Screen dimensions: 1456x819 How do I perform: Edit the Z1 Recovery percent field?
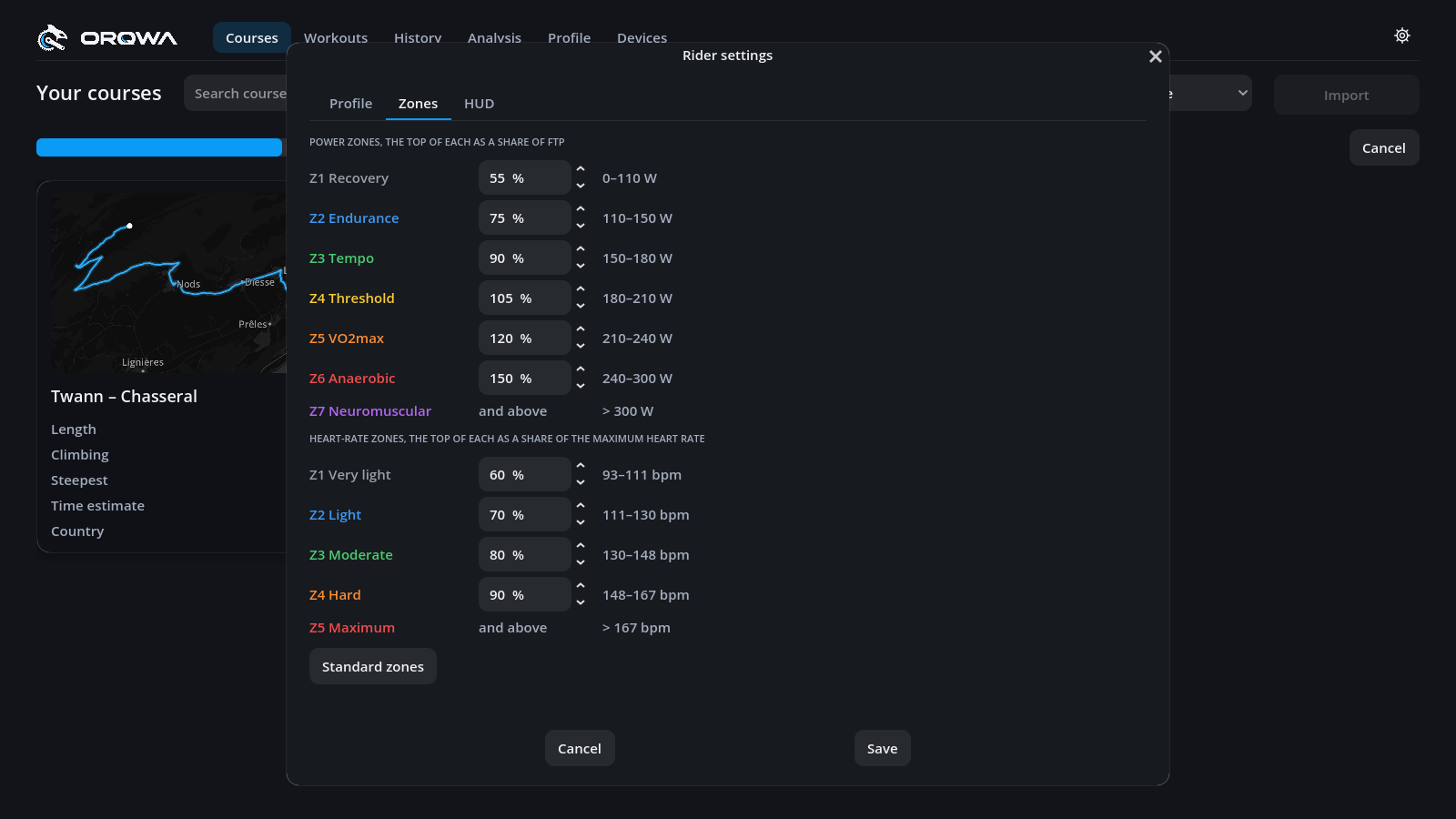click(x=525, y=178)
